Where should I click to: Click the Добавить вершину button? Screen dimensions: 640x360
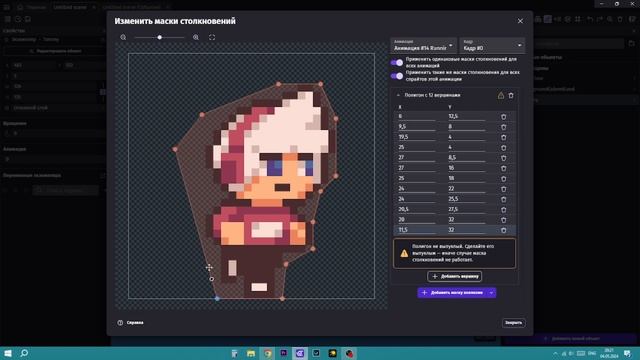[455, 276]
